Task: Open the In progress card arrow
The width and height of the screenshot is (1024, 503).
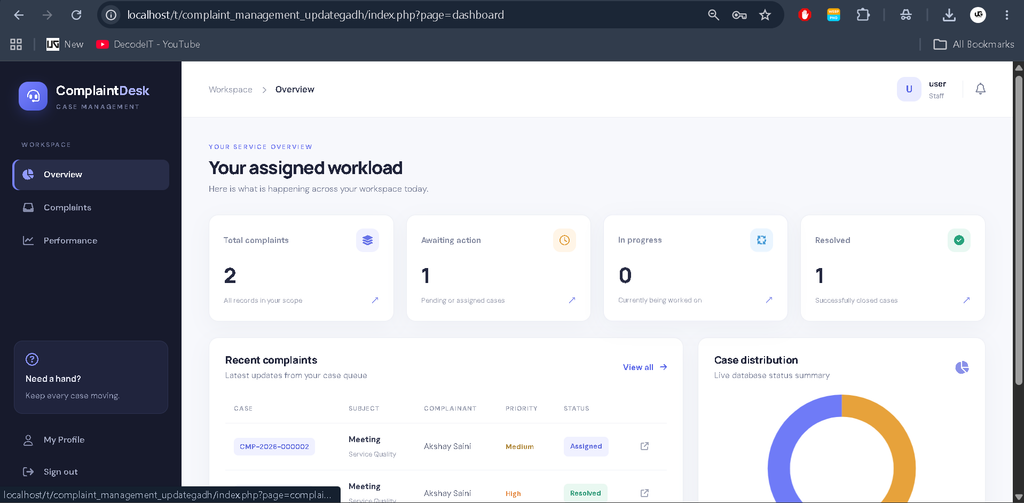Action: (x=769, y=300)
